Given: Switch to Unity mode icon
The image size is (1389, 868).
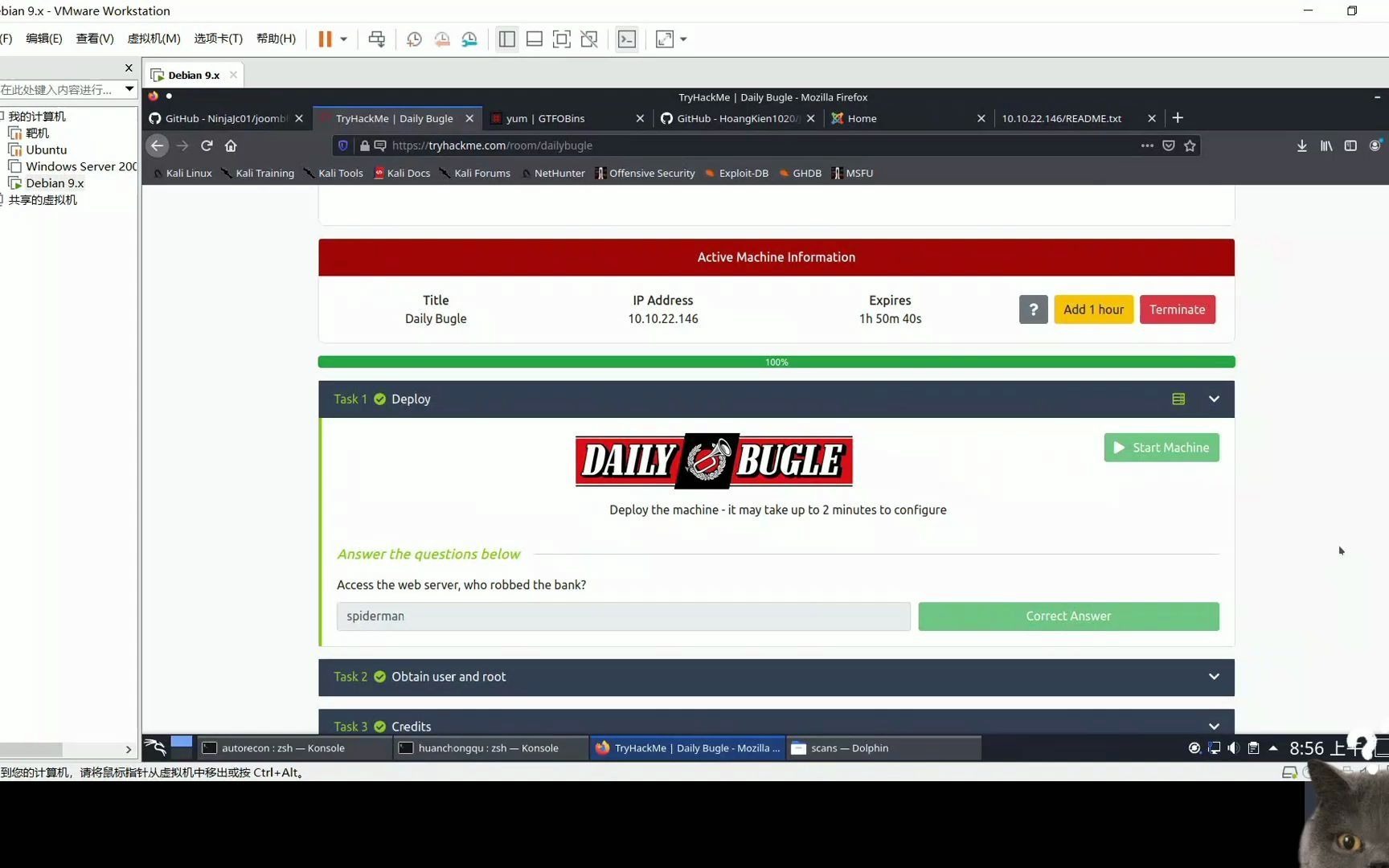Looking at the screenshot, I should pyautogui.click(x=589, y=39).
